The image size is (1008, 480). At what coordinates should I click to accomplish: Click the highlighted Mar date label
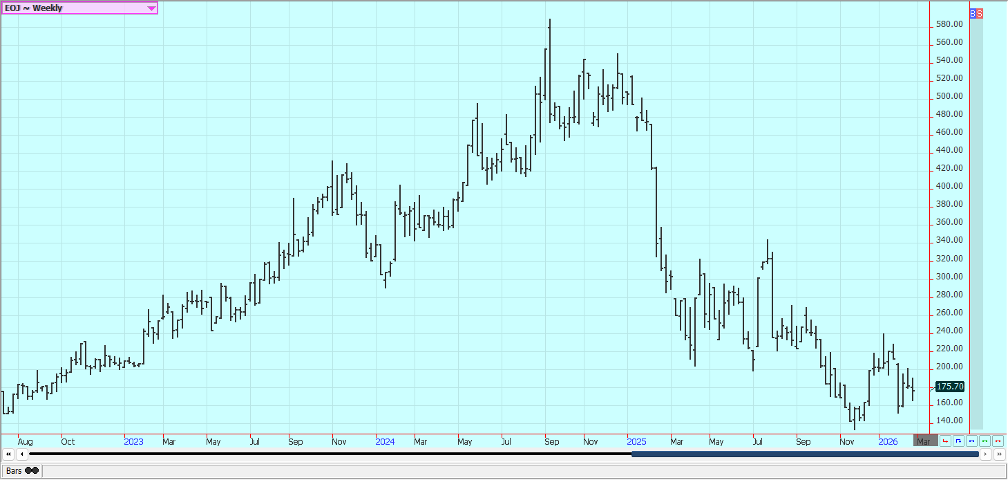tap(924, 441)
